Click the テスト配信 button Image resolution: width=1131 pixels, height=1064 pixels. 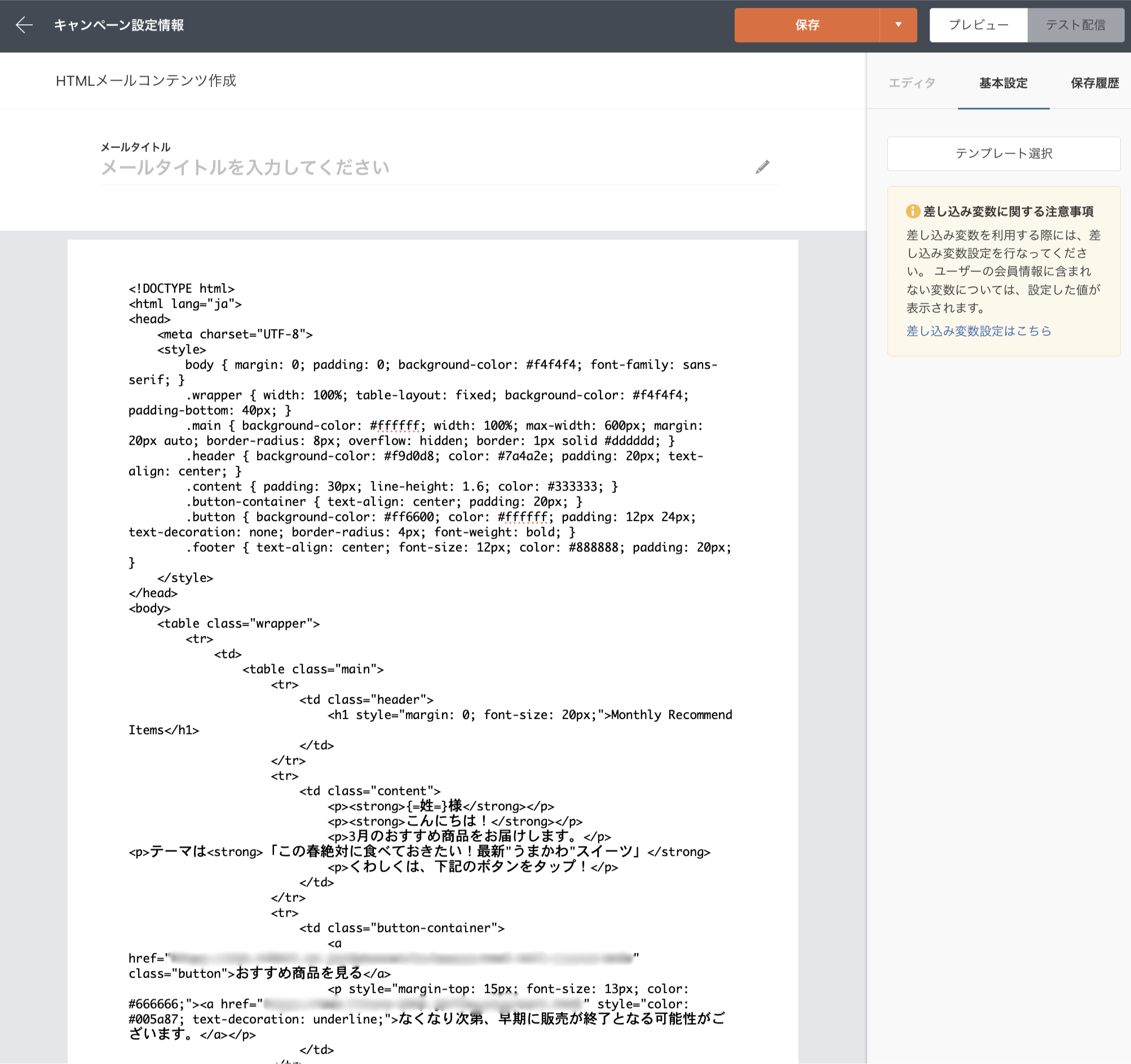(1075, 25)
